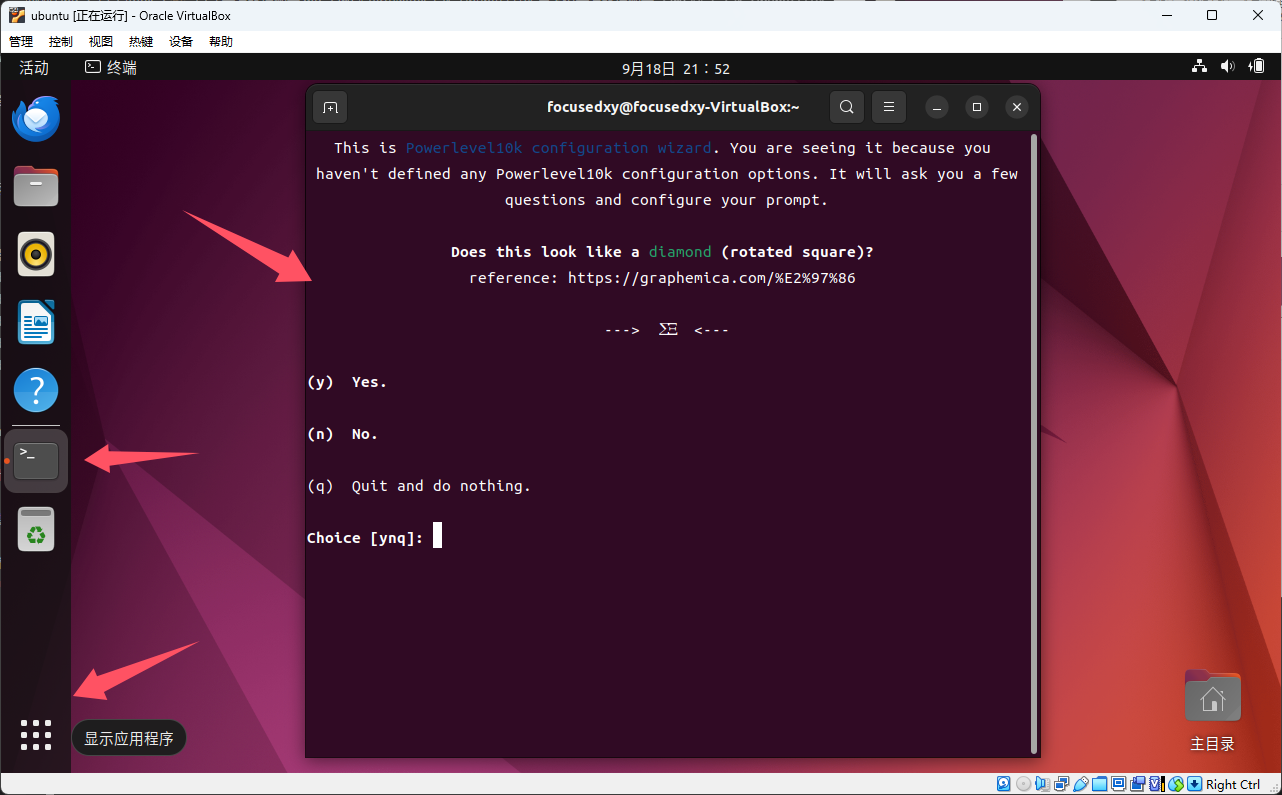The height and width of the screenshot is (795, 1282).
Task: Click the Right Ctrl host key label
Action: click(x=1233, y=784)
